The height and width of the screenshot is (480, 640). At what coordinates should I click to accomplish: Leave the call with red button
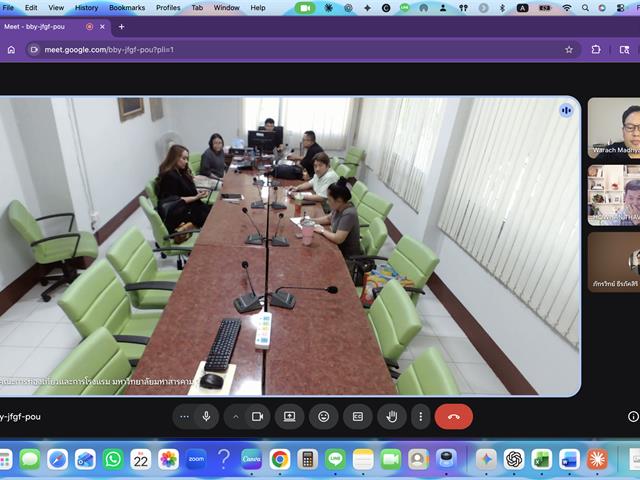point(454,417)
